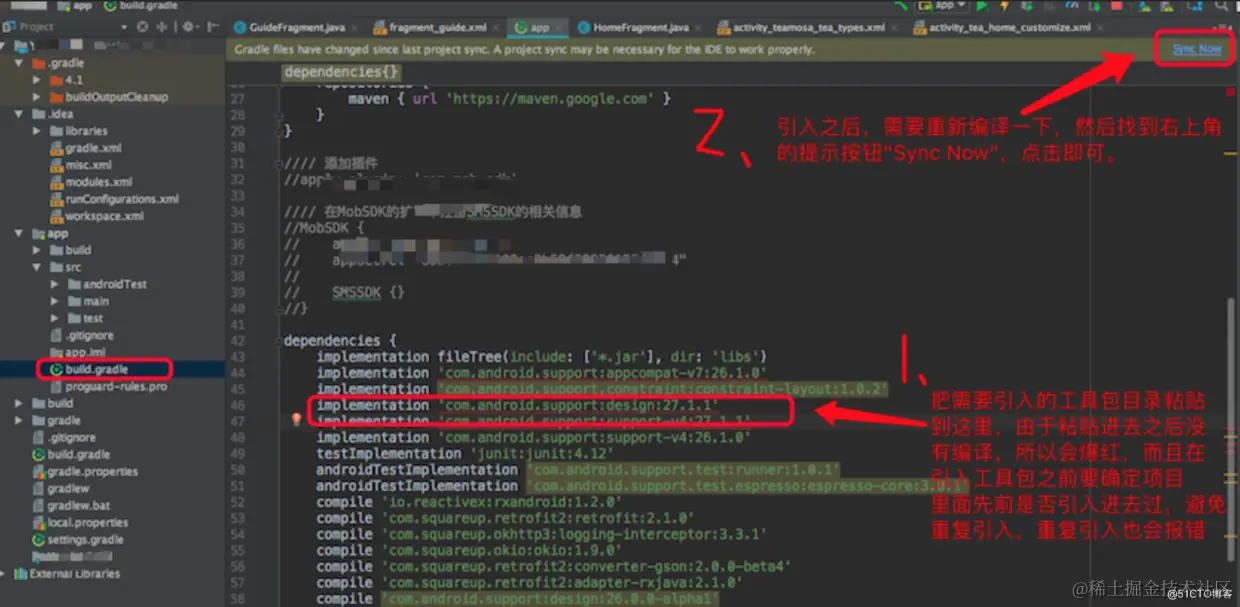Click the intention lightbulb icon in gutter

click(x=296, y=420)
